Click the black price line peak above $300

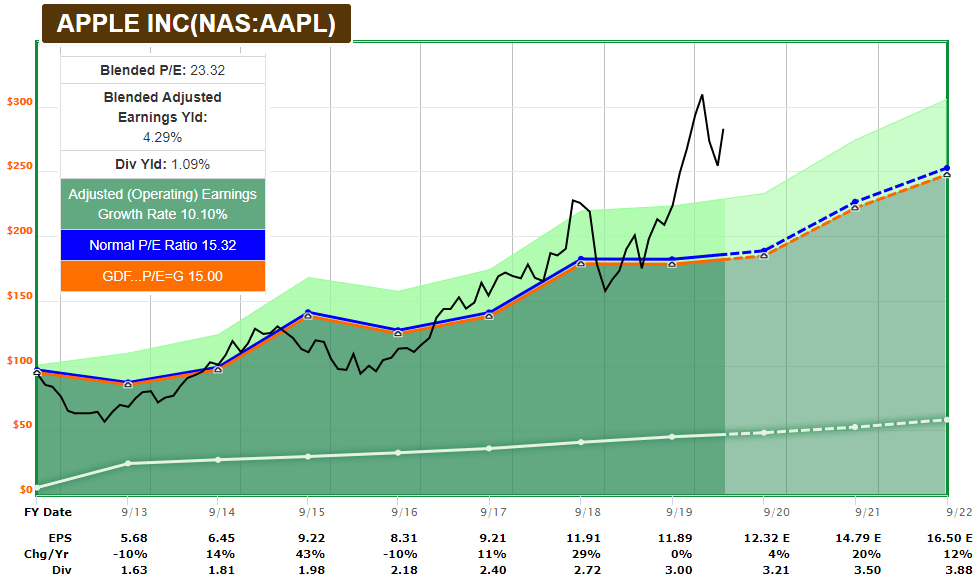click(x=702, y=95)
